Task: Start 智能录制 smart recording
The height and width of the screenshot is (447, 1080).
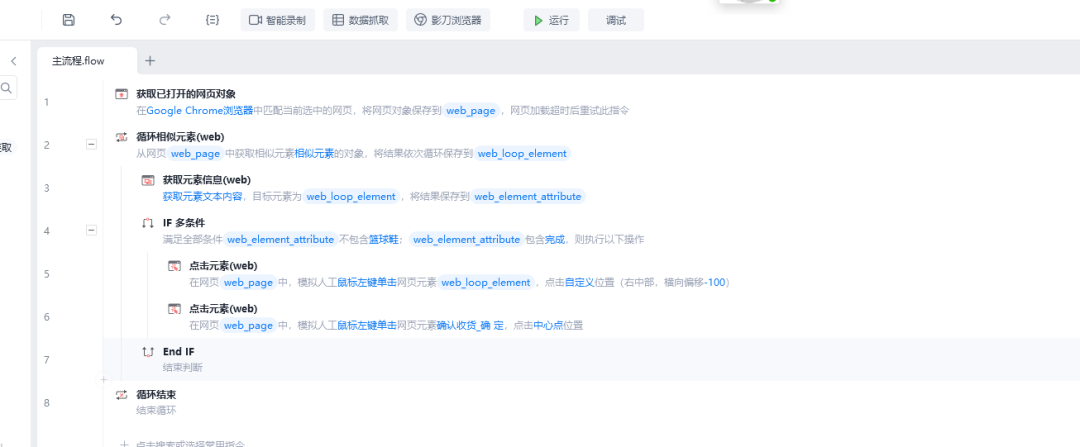Action: (x=278, y=20)
